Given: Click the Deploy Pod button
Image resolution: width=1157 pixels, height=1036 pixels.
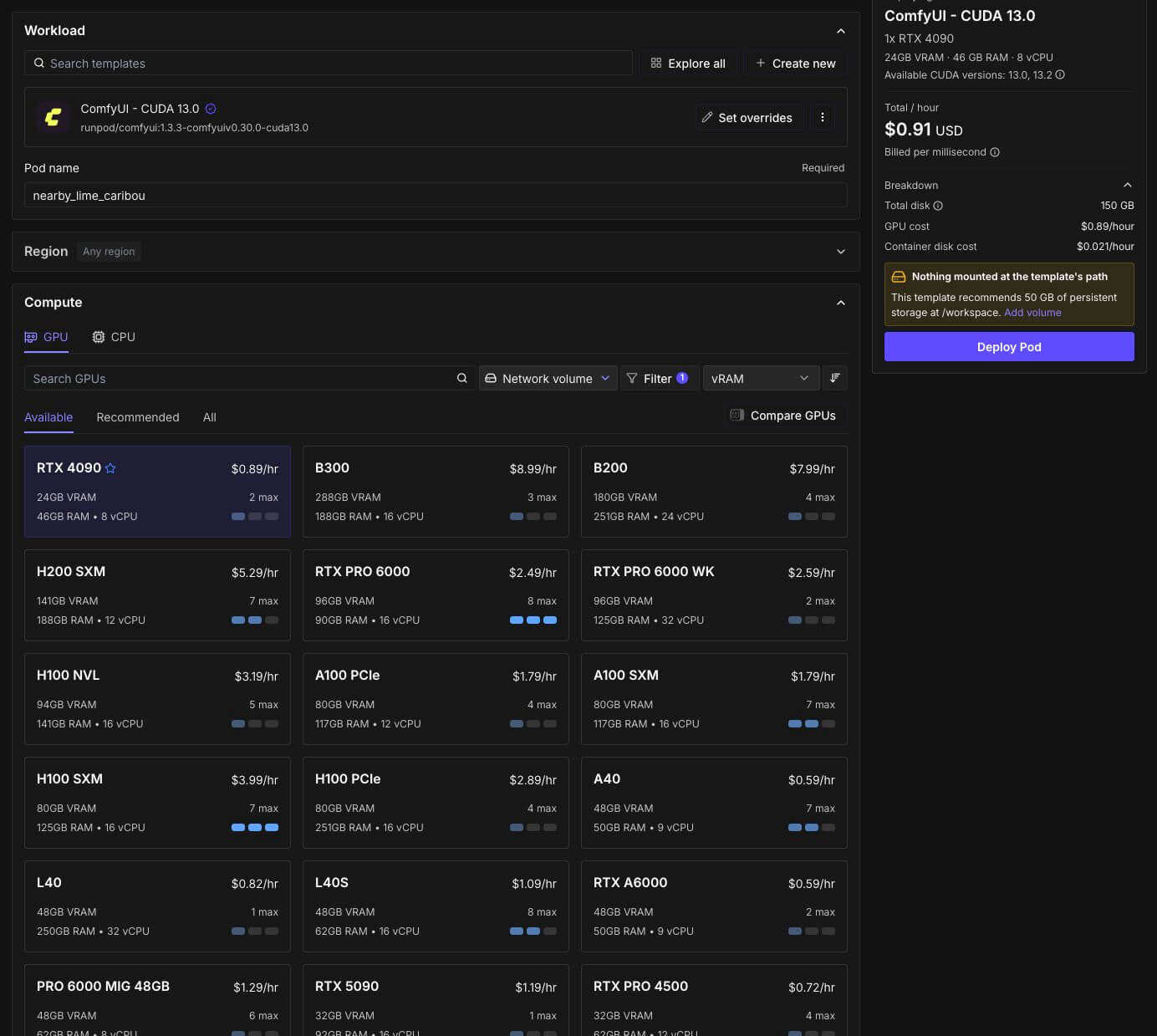Looking at the screenshot, I should point(1009,347).
